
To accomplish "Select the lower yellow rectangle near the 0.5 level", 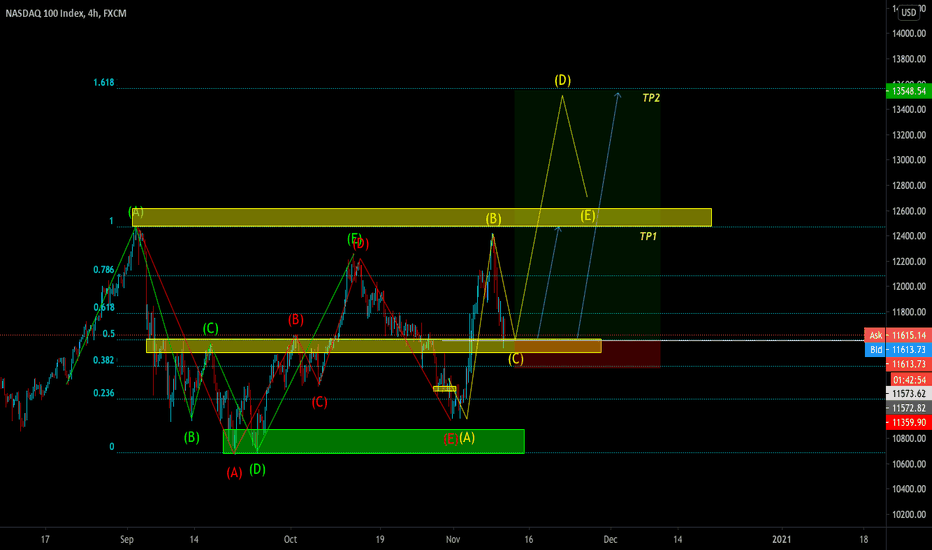I will (374, 346).
